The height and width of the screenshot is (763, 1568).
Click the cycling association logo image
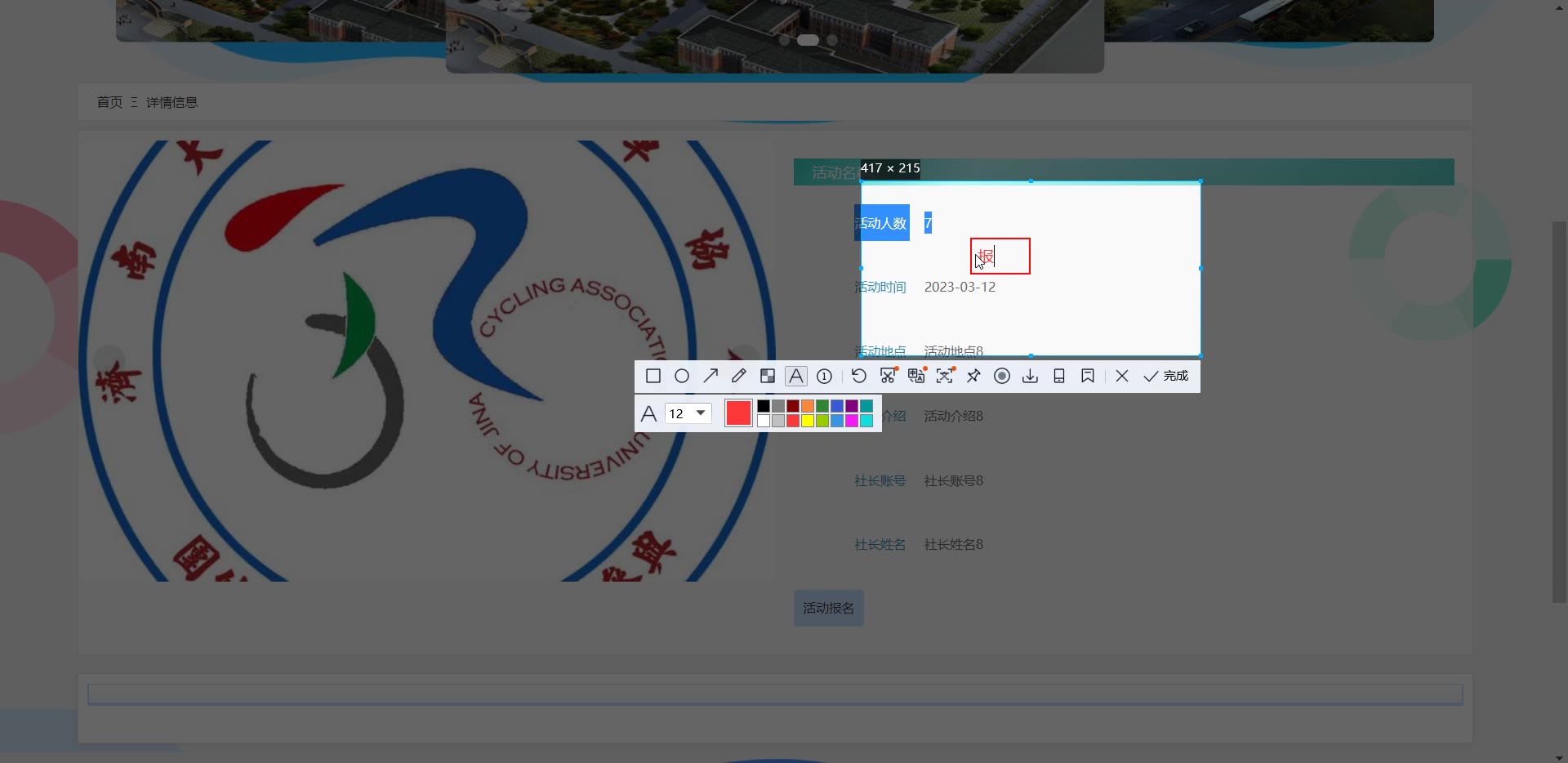coord(426,361)
